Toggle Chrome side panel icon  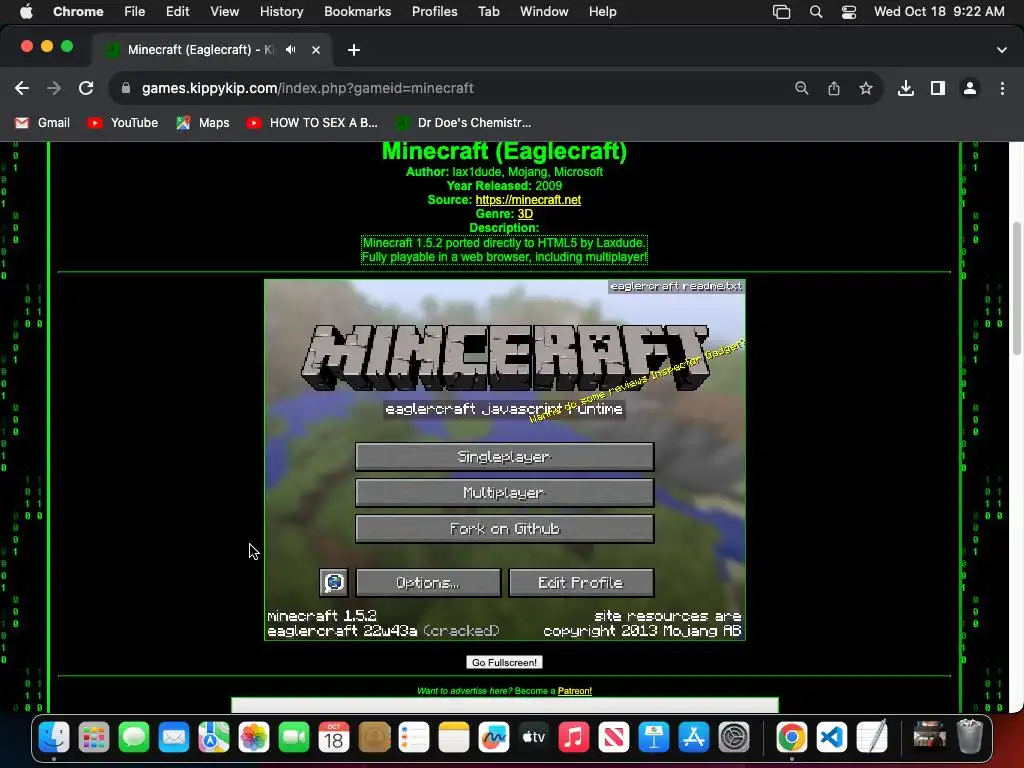[938, 88]
